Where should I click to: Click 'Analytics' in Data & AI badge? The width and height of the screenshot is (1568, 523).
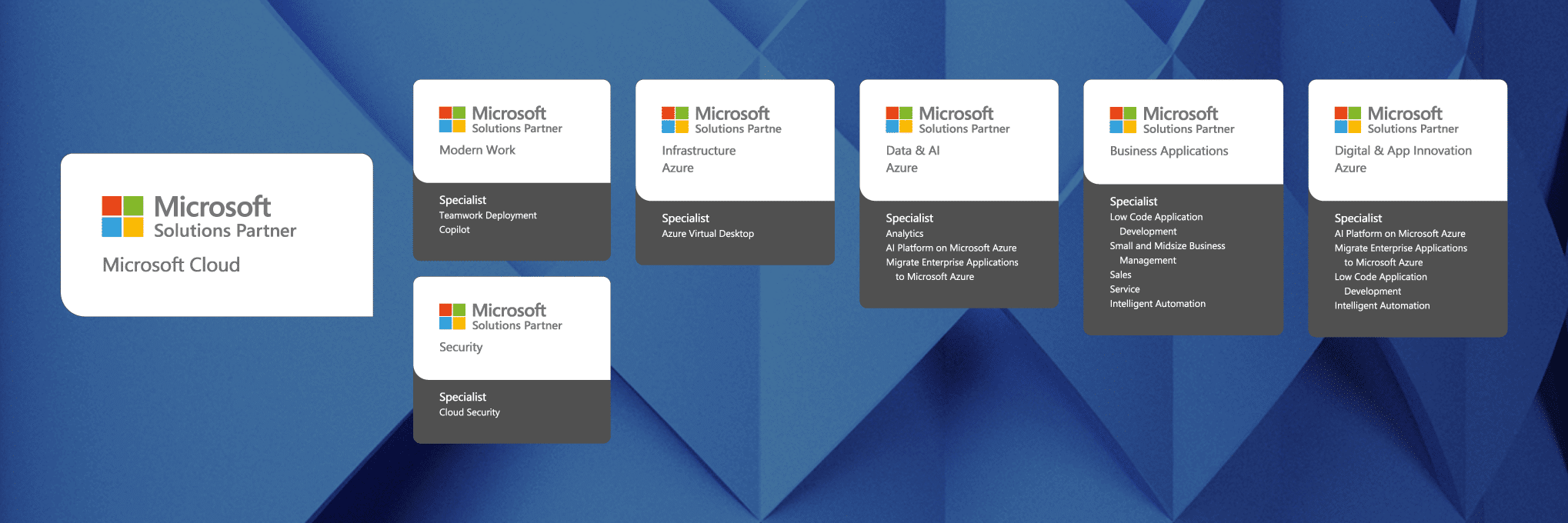(x=904, y=234)
